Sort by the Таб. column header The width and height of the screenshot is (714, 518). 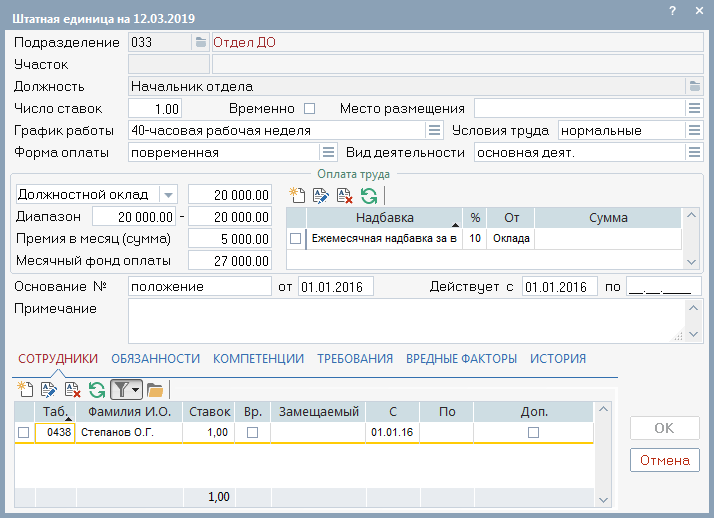click(x=55, y=411)
